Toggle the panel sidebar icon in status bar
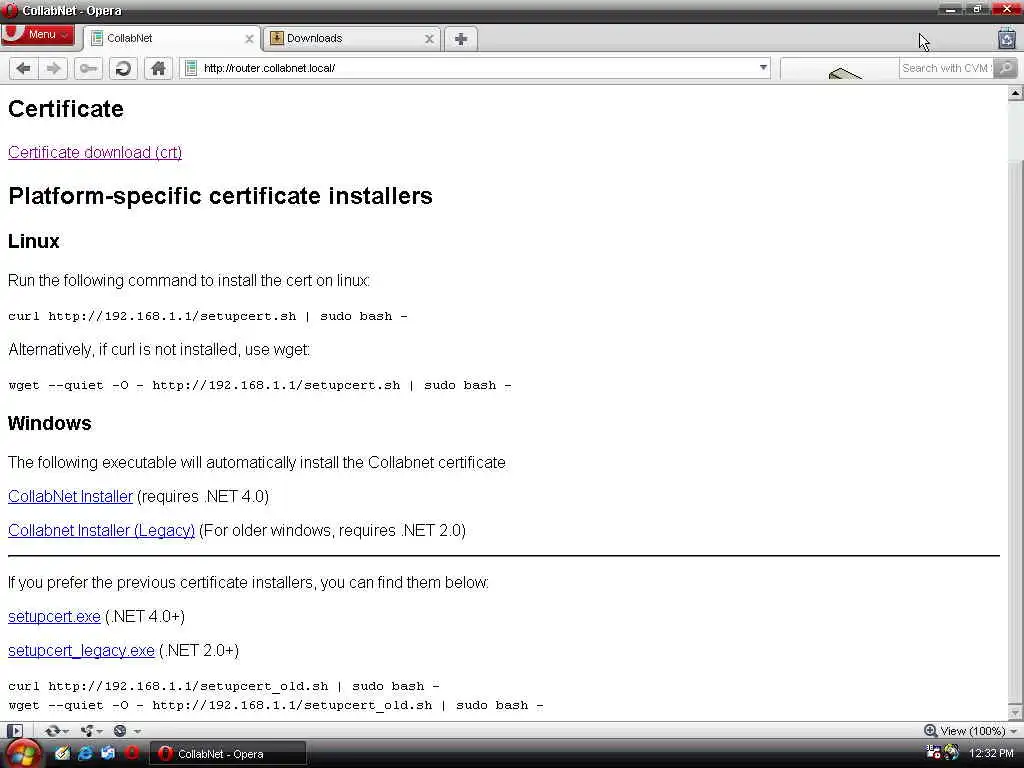Viewport: 1024px width, 768px height. click(15, 731)
